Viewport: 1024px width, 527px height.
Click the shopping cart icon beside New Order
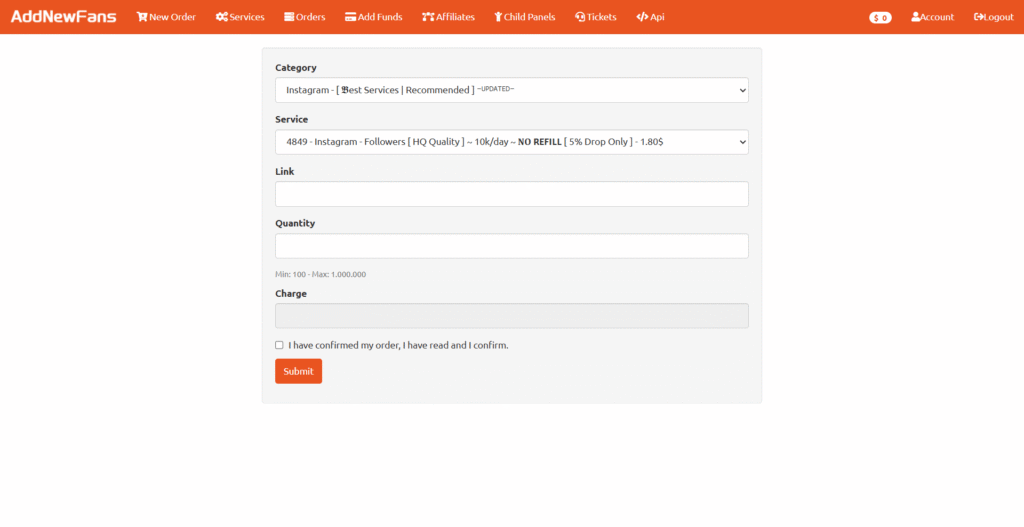142,17
